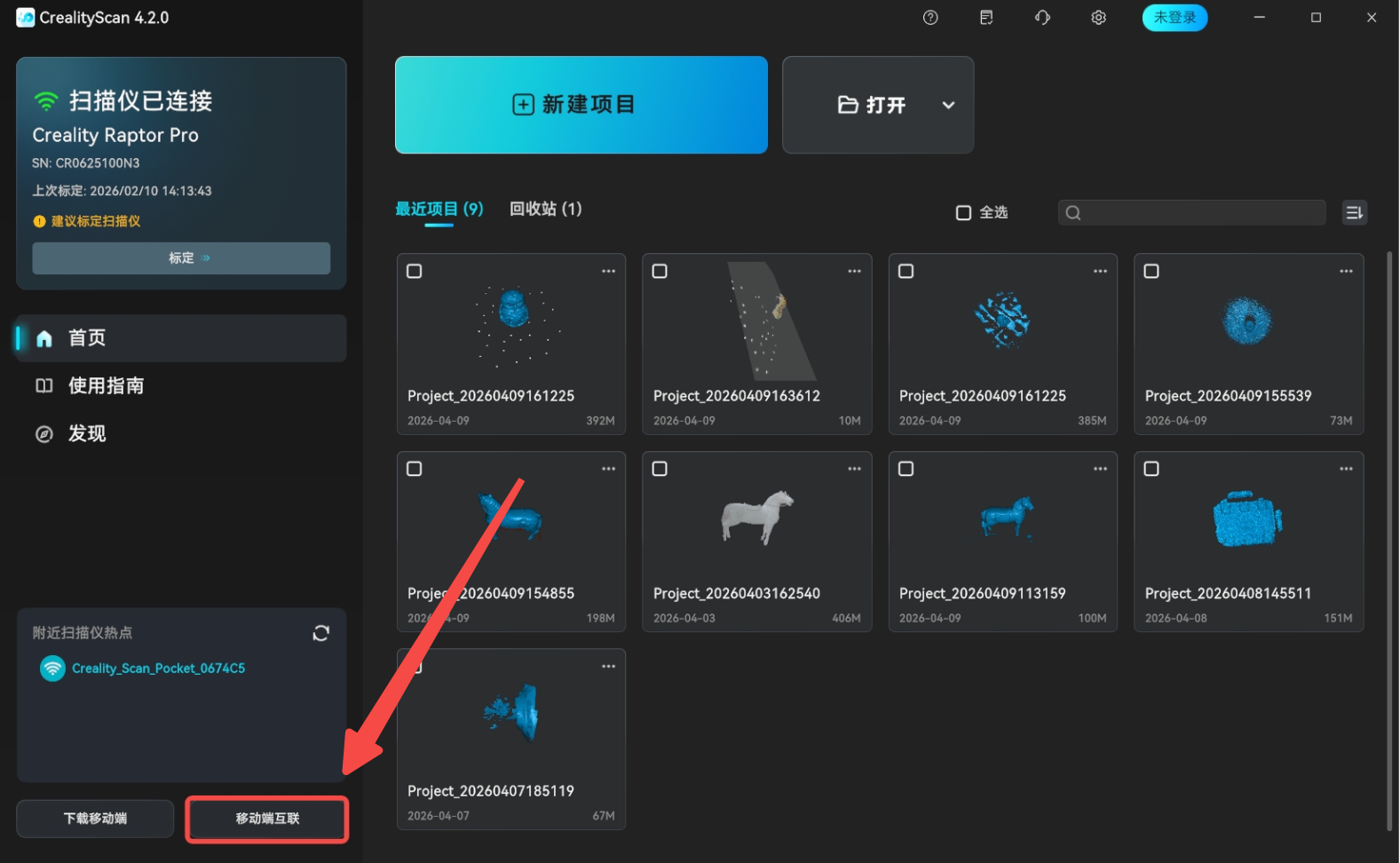Click the customer support headset icon
Viewport: 1400px width, 863px height.
(x=1042, y=18)
